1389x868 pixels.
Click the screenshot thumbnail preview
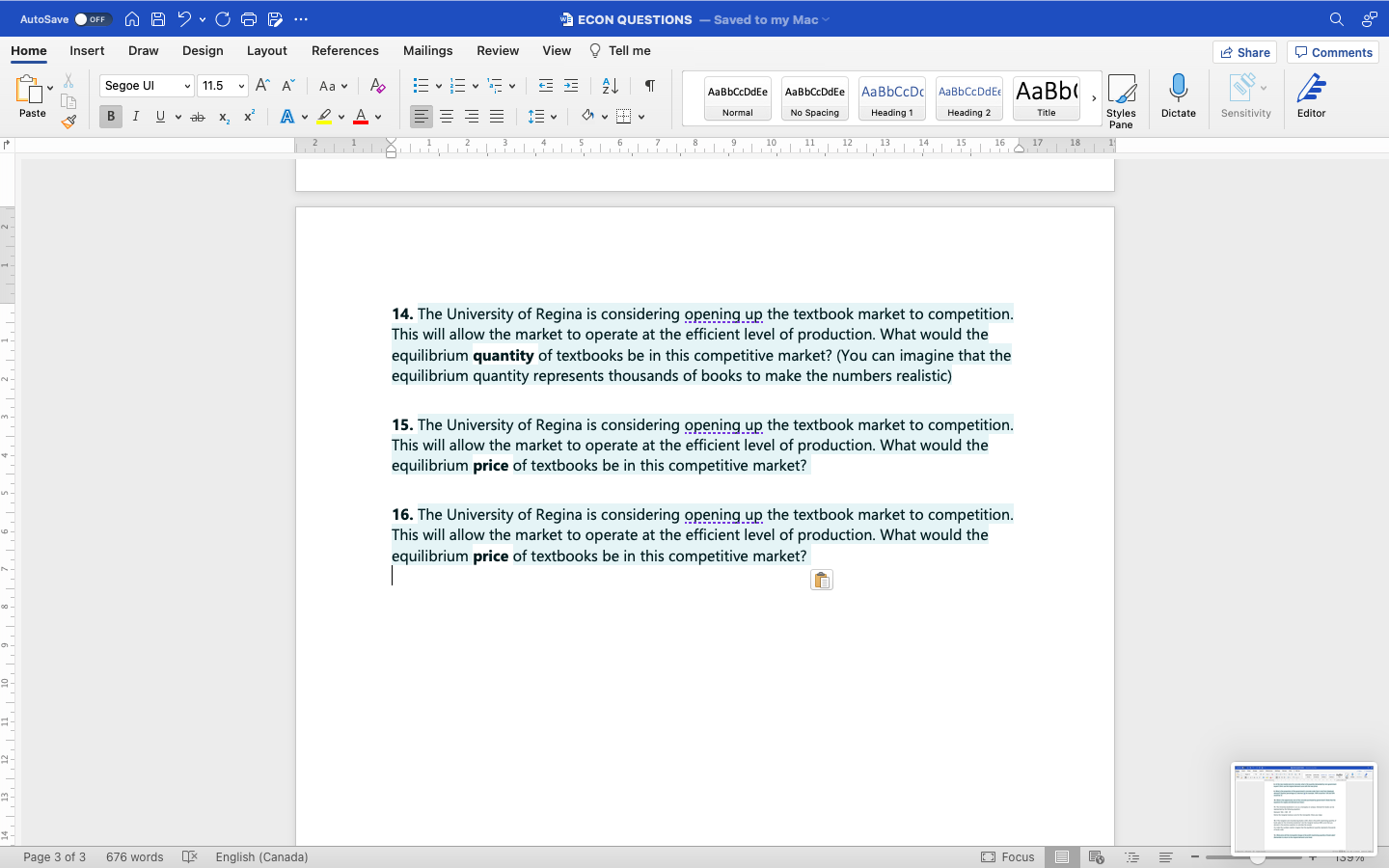point(1304,808)
